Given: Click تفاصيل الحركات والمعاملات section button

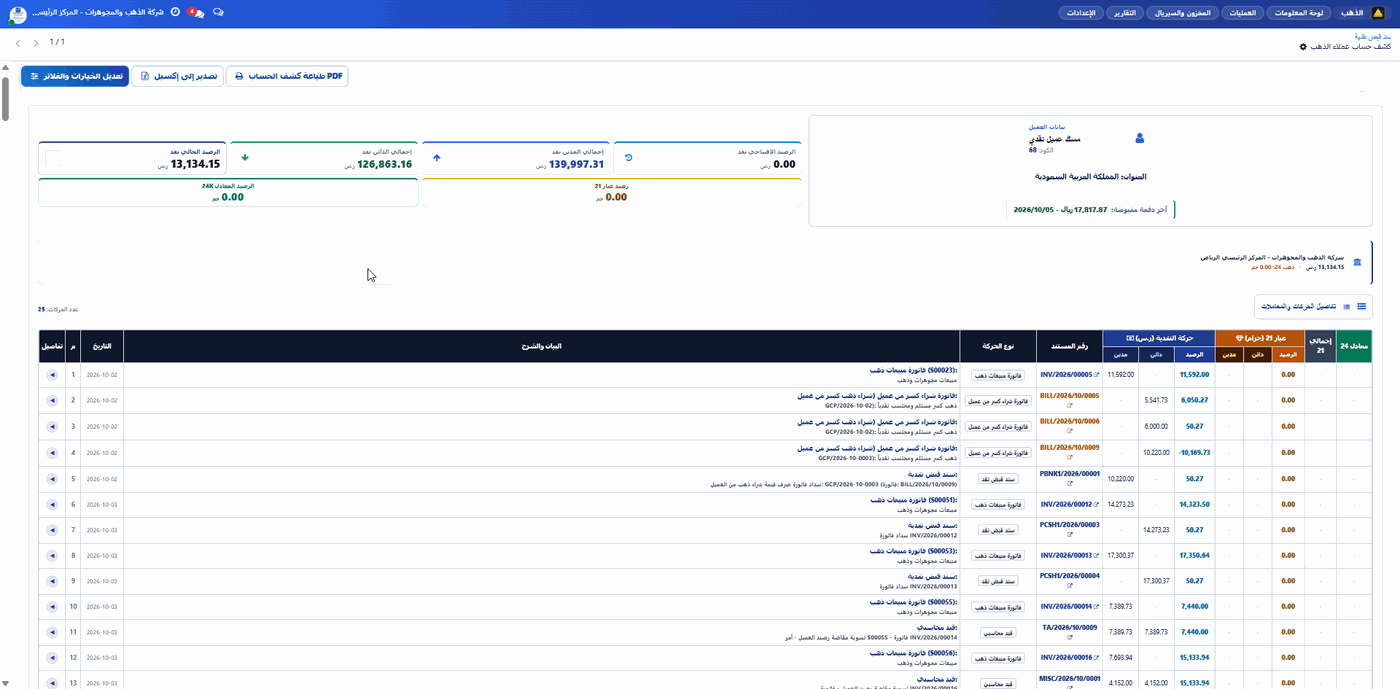Looking at the screenshot, I should [1314, 306].
